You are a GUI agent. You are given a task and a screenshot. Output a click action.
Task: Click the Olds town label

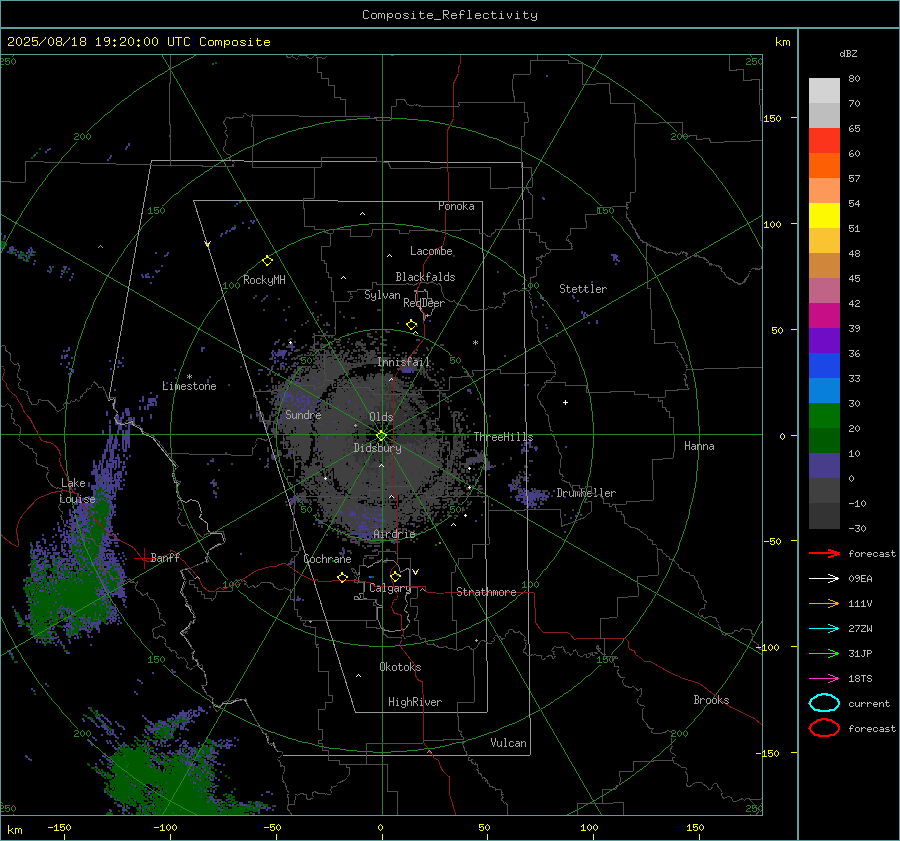coord(381,417)
